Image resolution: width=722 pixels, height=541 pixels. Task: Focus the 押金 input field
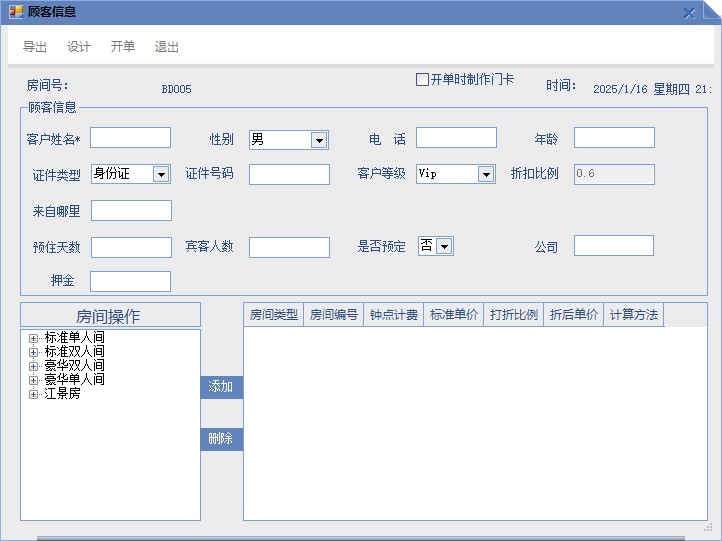(130, 281)
